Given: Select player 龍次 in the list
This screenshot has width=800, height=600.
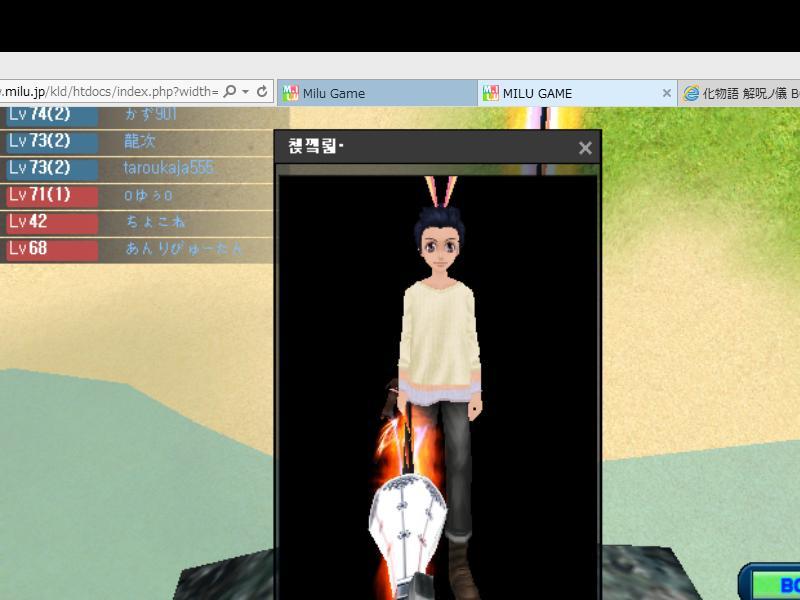Looking at the screenshot, I should [140, 141].
